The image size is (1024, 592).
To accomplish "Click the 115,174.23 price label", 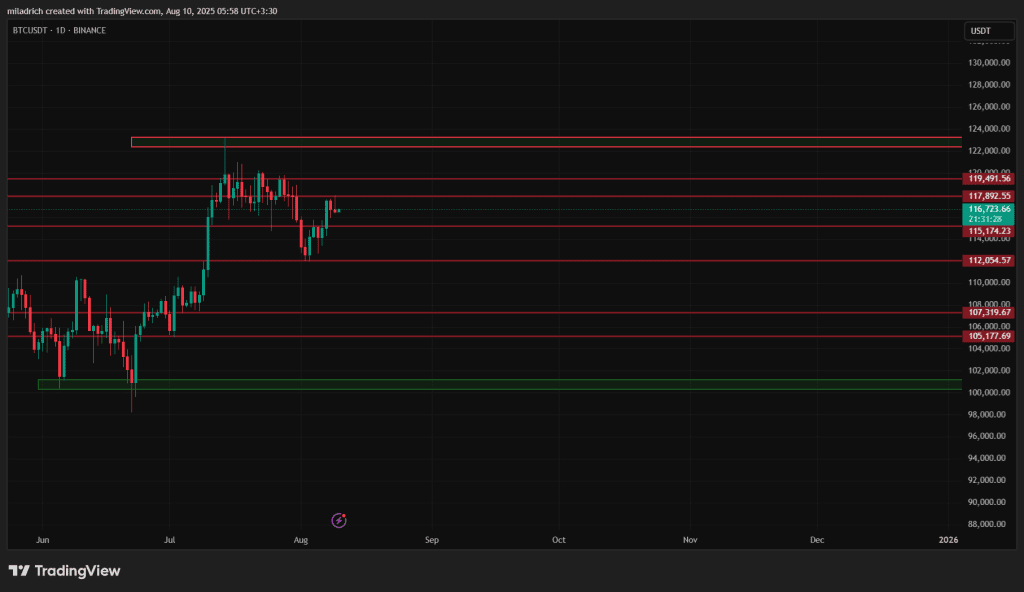I will (x=990, y=231).
